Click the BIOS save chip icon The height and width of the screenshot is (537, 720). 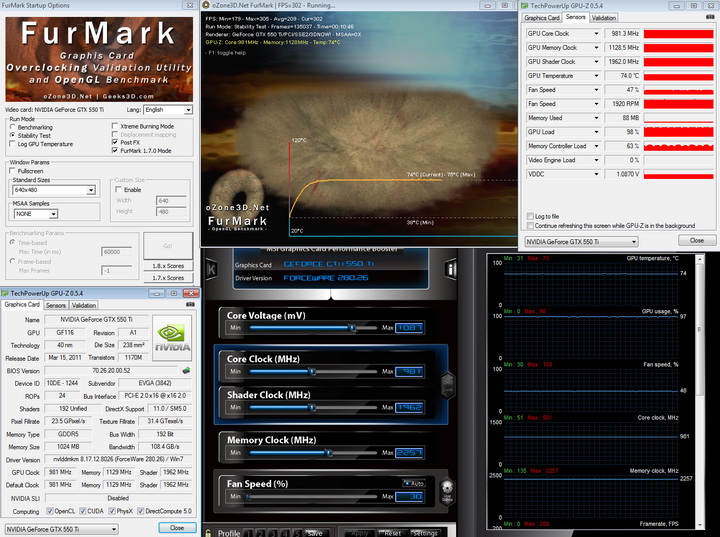185,370
